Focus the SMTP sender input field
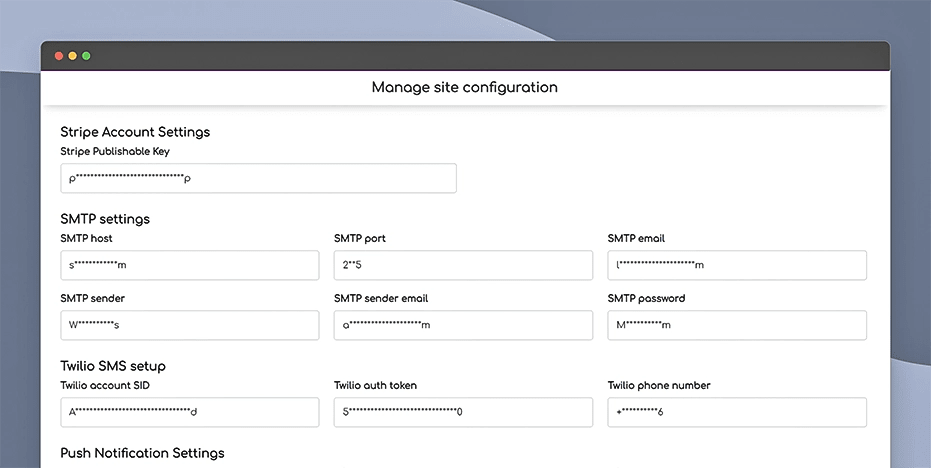The height and width of the screenshot is (468, 931). (x=190, y=325)
